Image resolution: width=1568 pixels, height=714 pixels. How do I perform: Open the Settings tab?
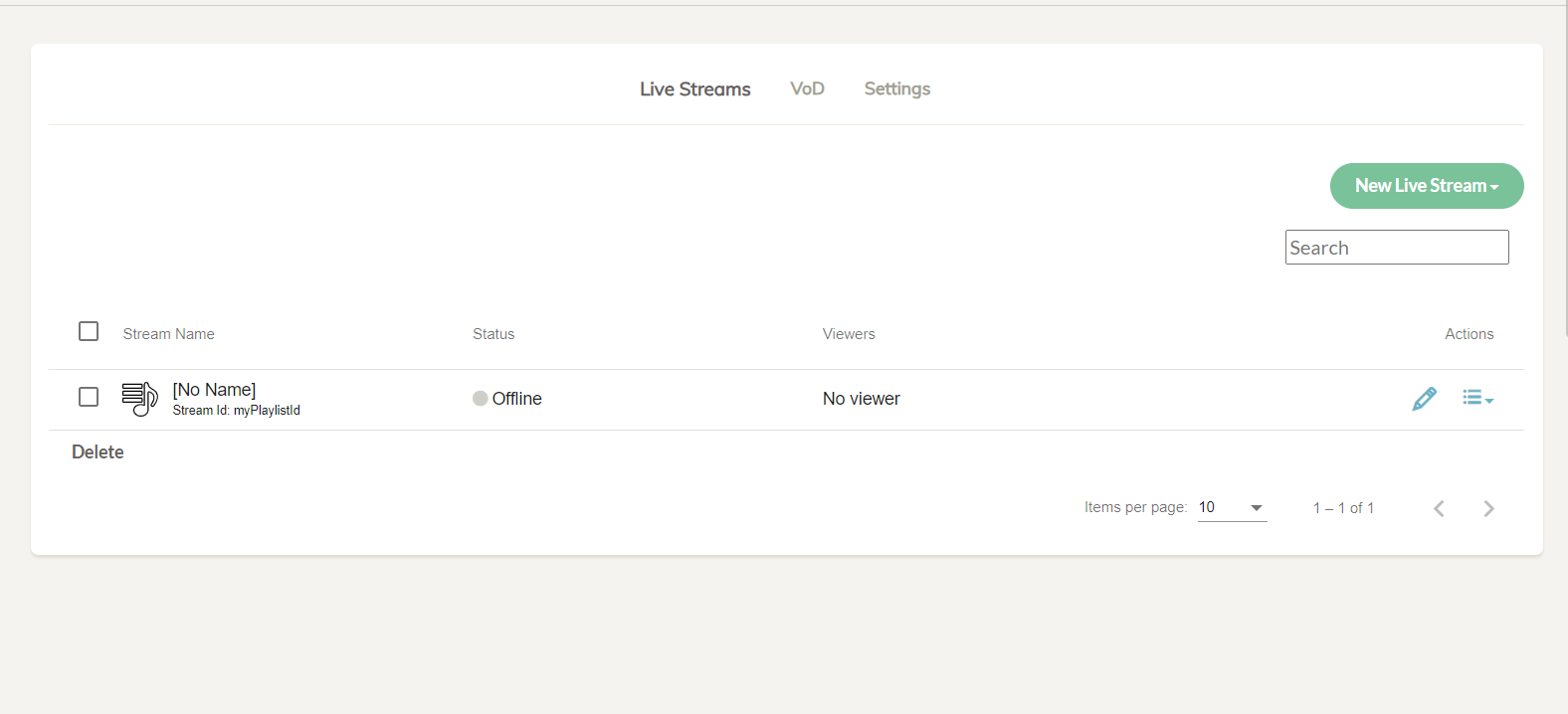click(x=897, y=89)
